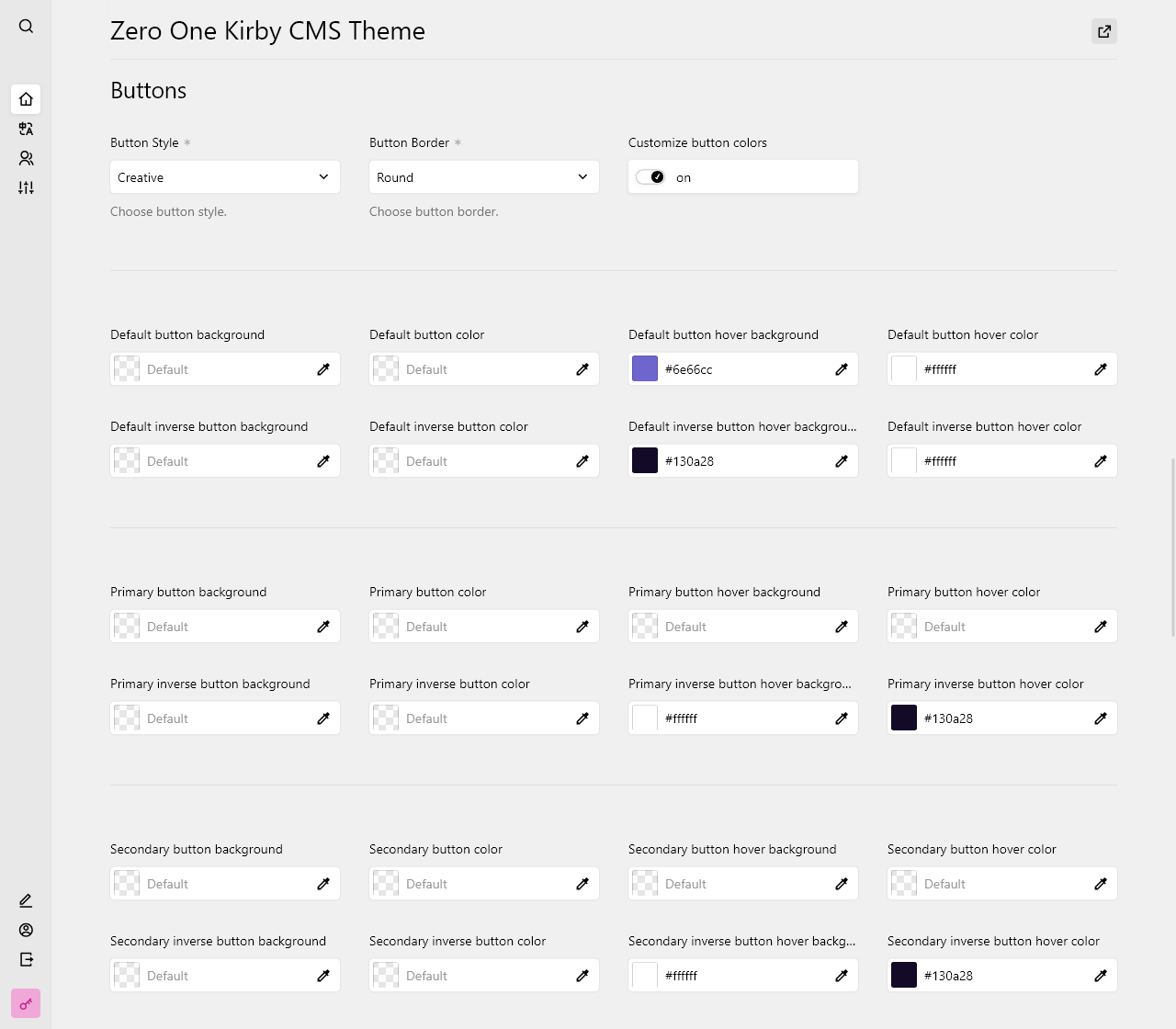
Task: Open the Users sidebar icon
Action: coord(26,158)
